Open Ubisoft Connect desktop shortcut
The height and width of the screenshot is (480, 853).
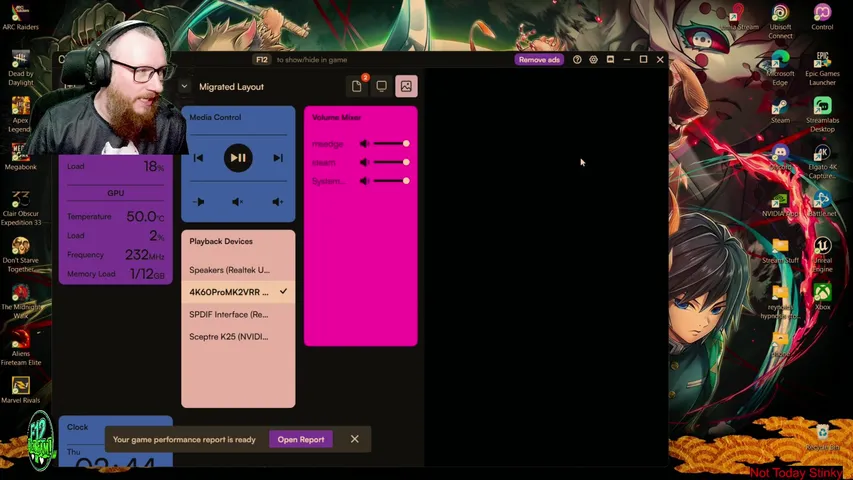[780, 22]
